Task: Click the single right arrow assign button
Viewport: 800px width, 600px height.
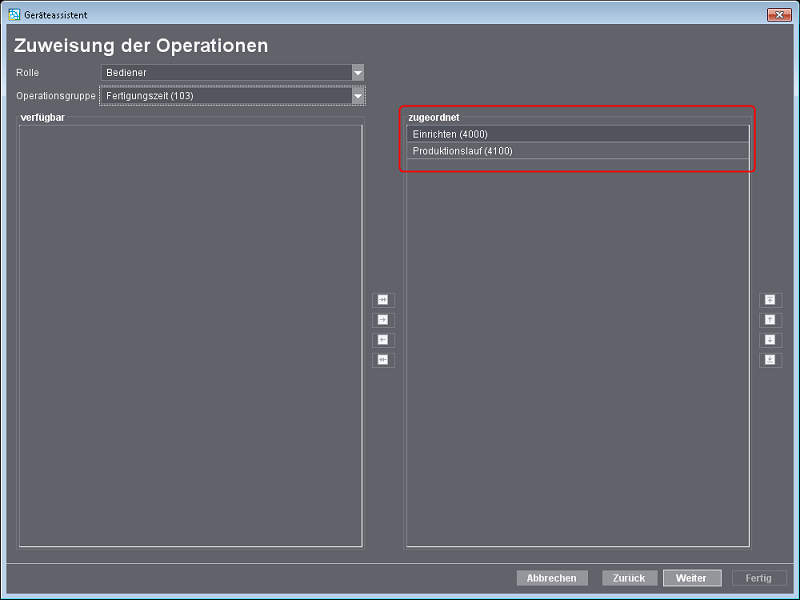Action: click(384, 320)
